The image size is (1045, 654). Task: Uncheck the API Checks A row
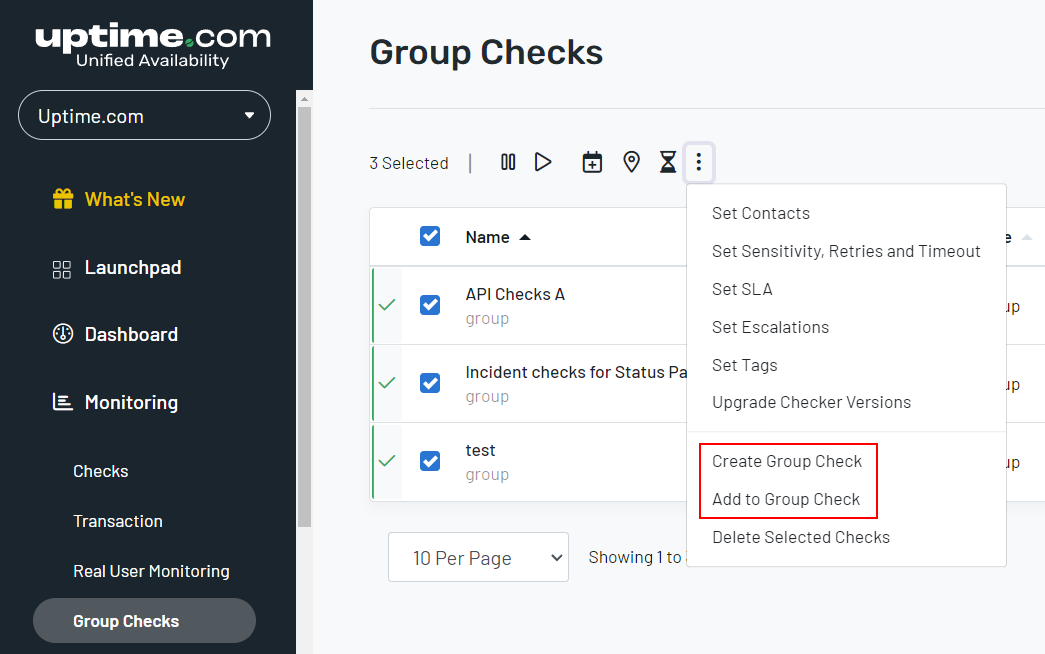[430, 304]
